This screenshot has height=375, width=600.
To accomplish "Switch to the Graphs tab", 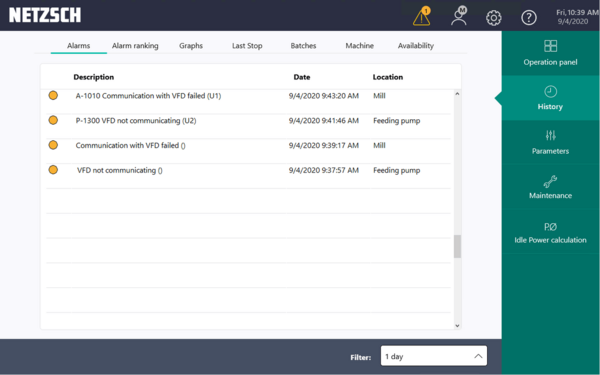I will point(191,46).
